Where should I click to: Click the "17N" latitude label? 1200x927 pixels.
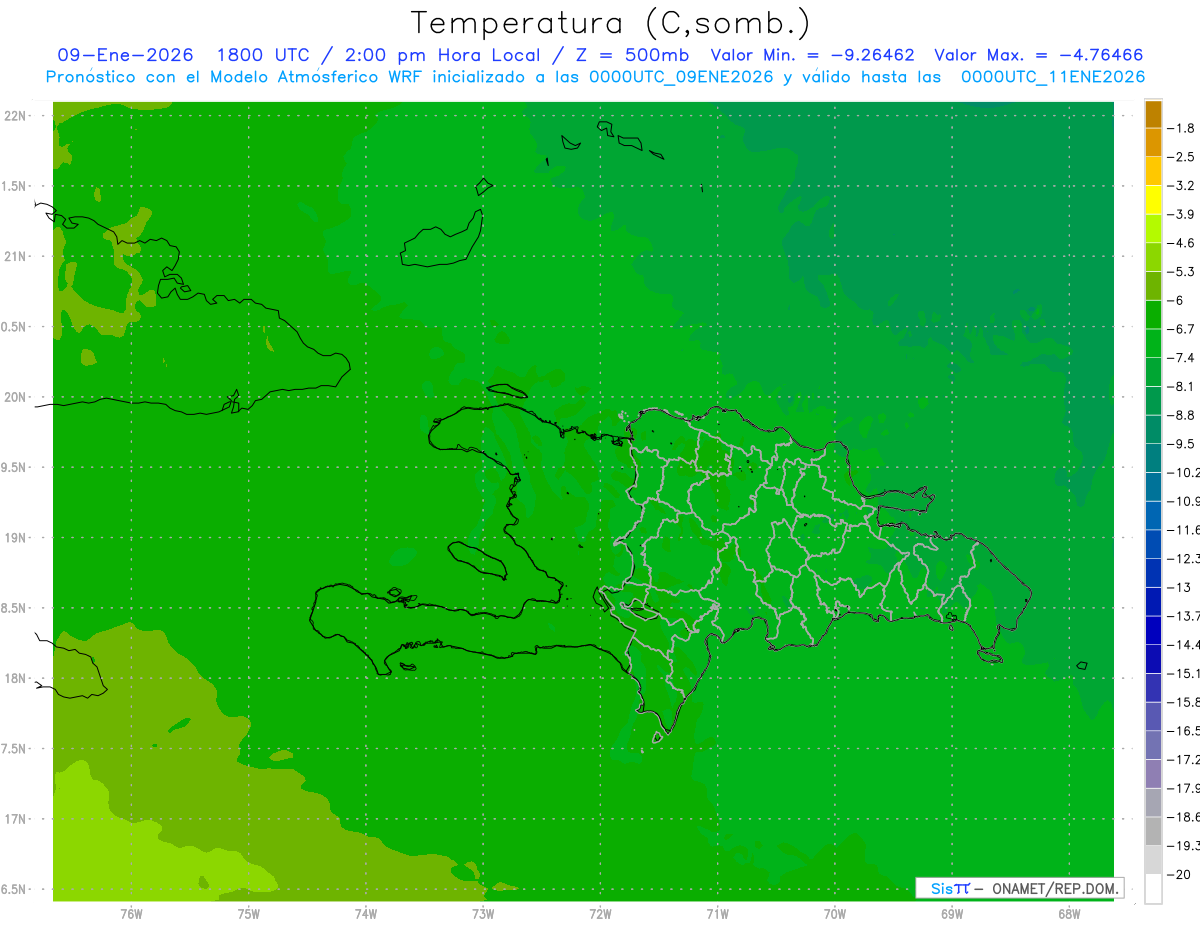point(14,819)
